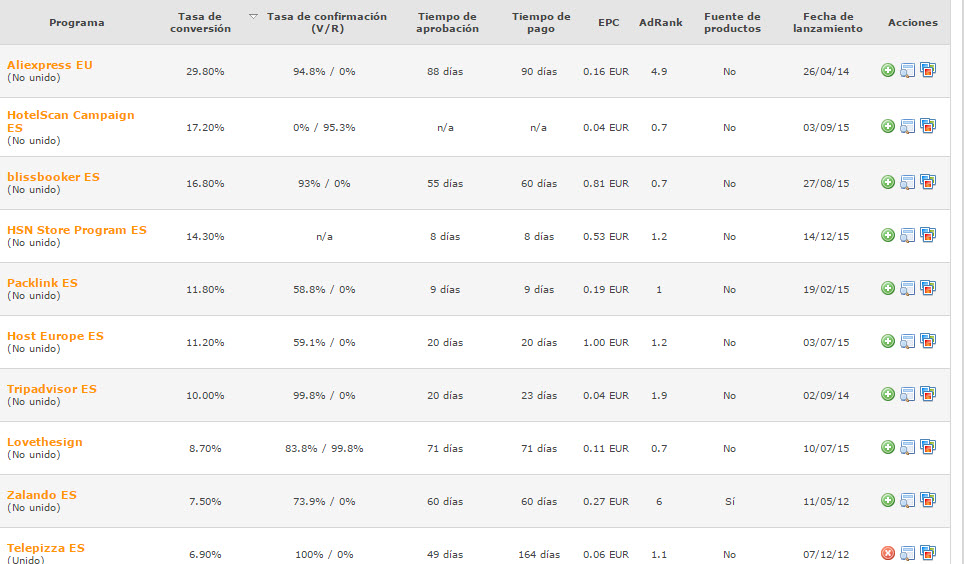Sort by the EPC column header

pos(609,23)
